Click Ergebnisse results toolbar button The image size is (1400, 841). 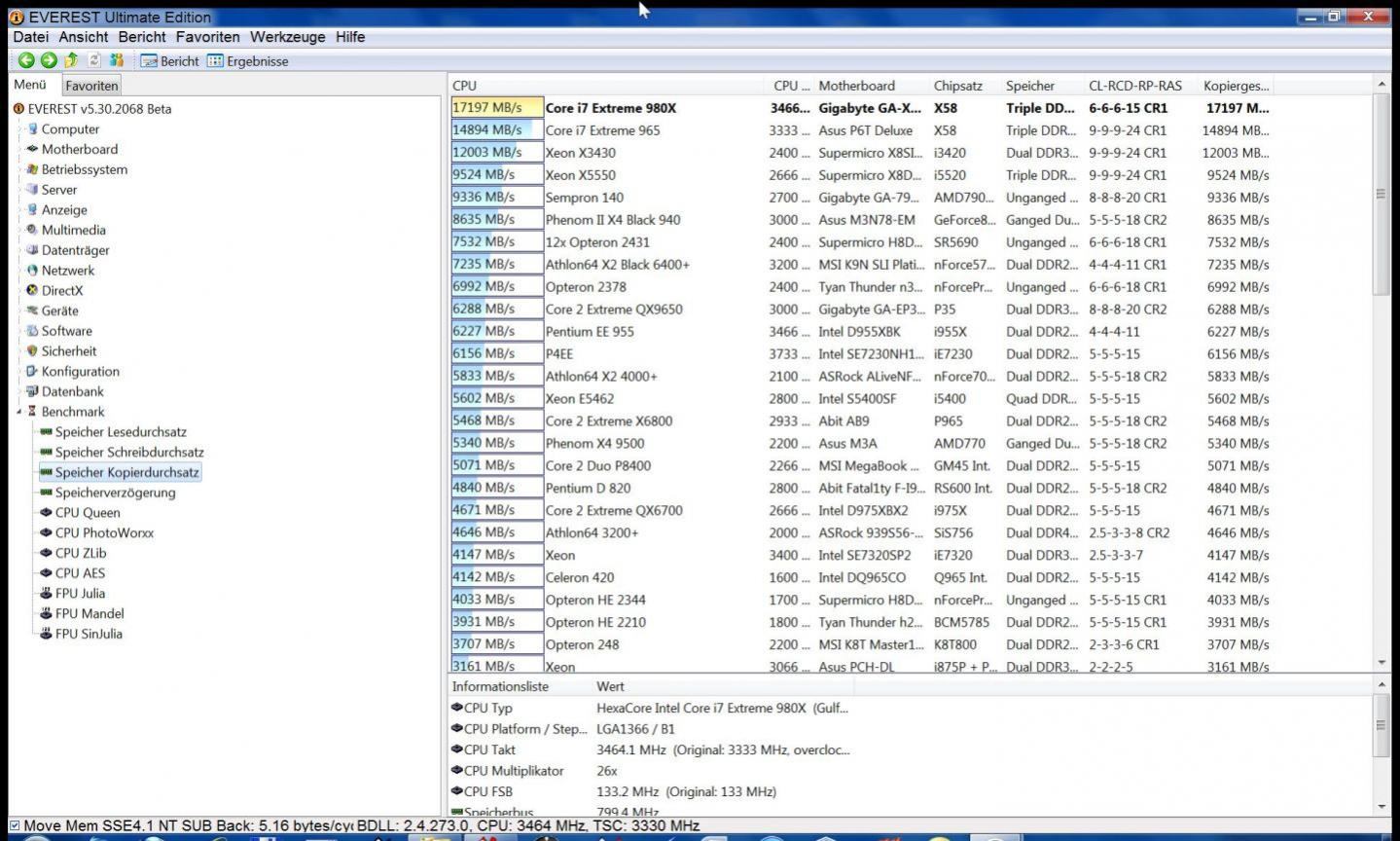click(x=248, y=60)
